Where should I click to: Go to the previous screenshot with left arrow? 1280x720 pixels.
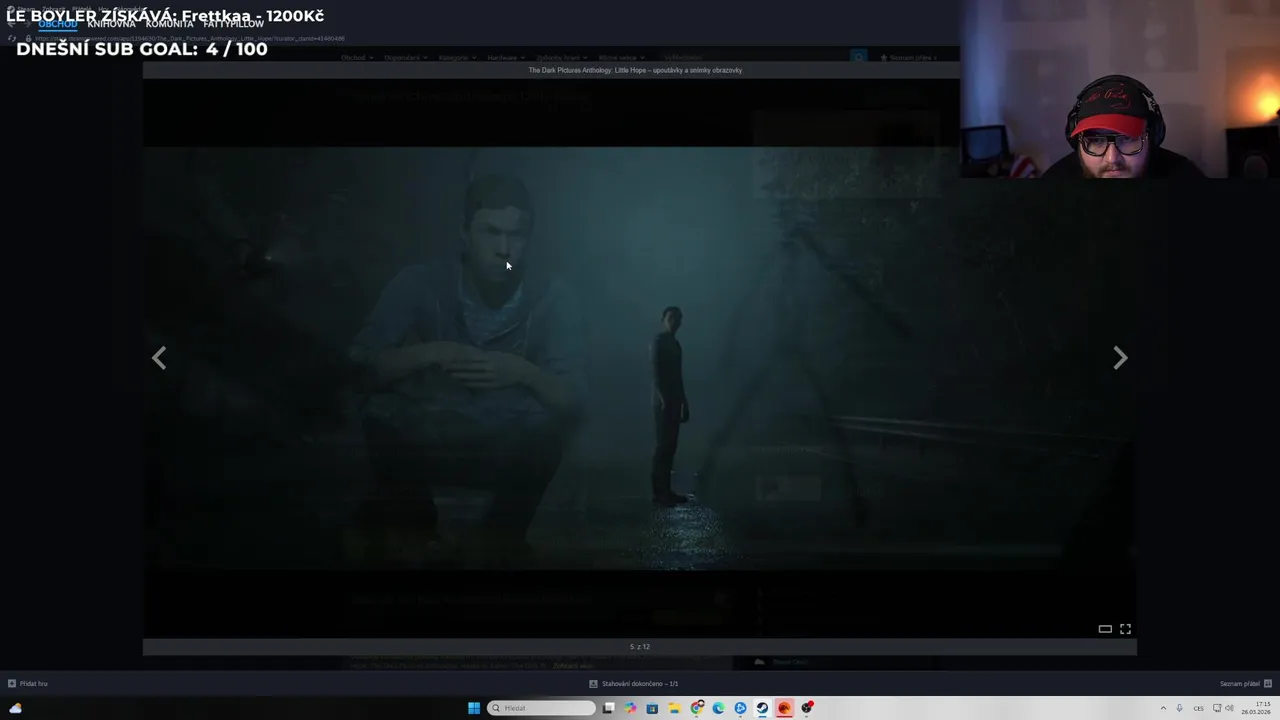tap(159, 358)
